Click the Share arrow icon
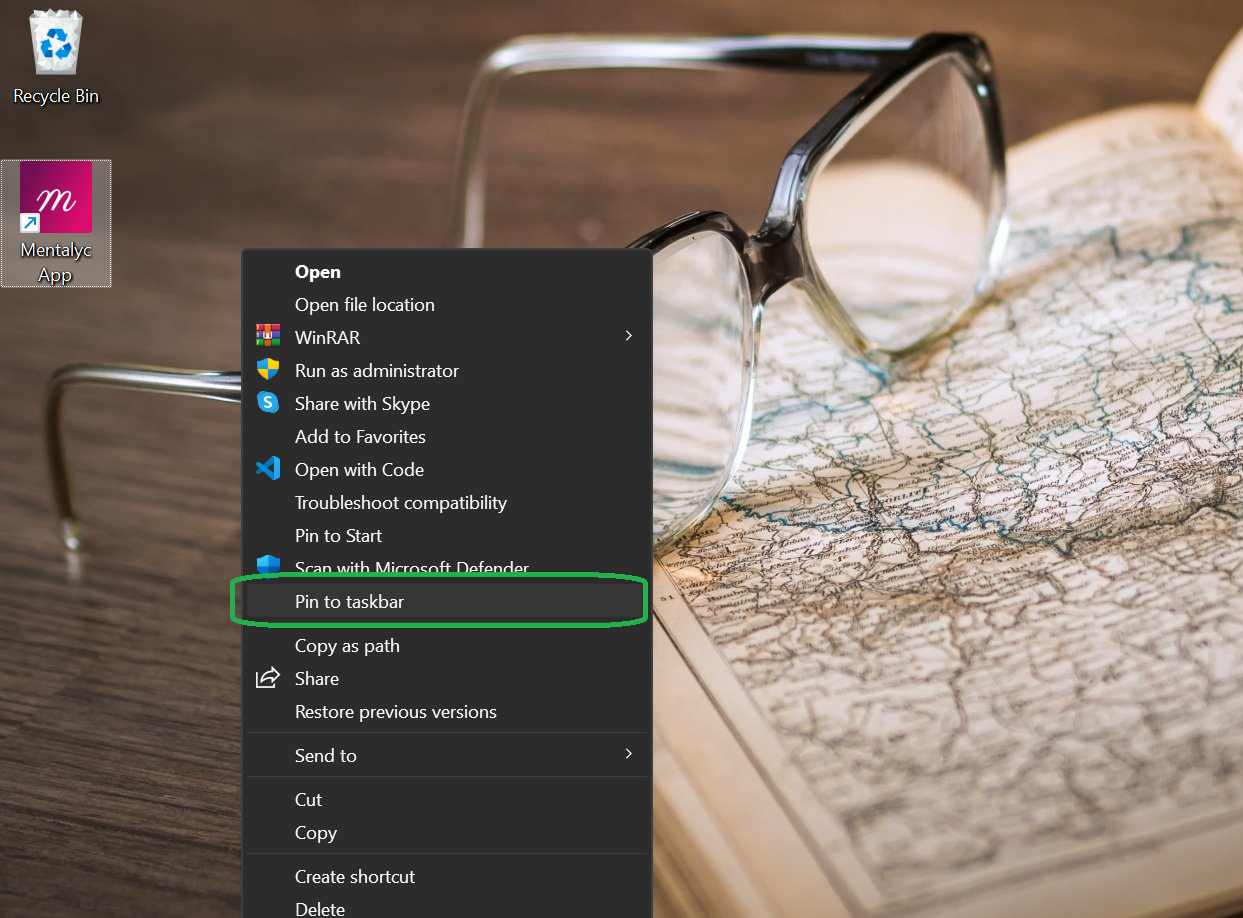Image resolution: width=1243 pixels, height=918 pixels. tap(268, 678)
